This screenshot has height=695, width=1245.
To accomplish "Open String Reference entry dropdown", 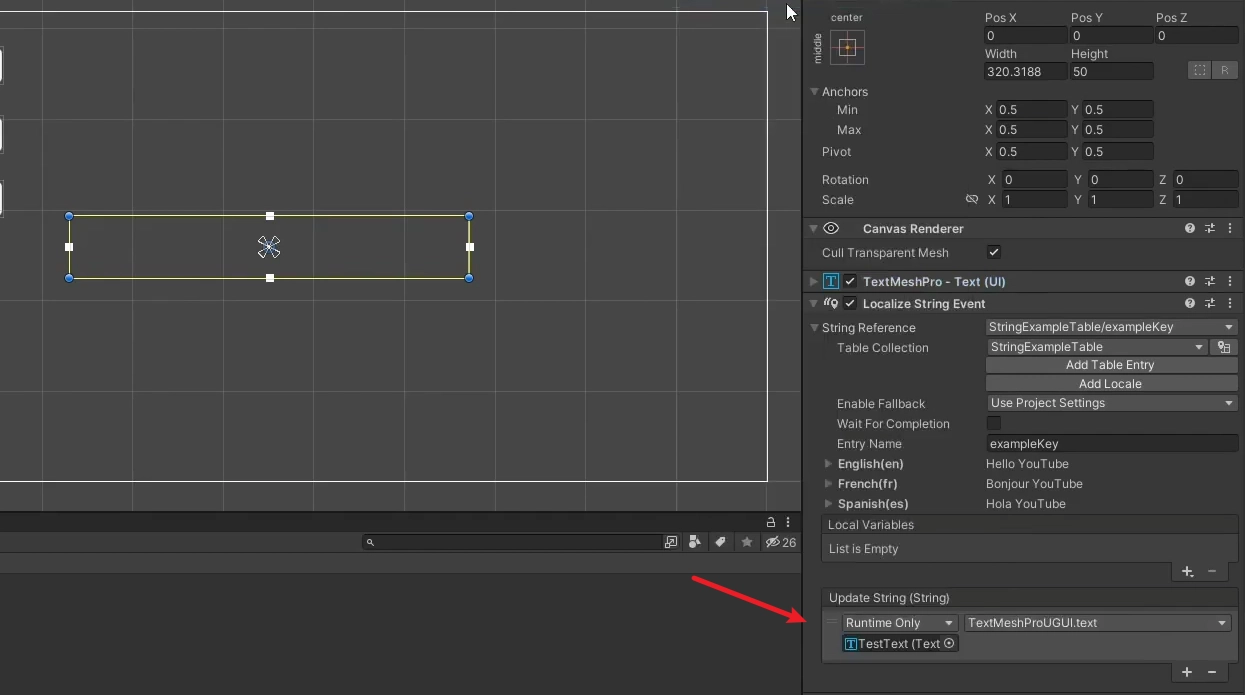I will click(x=1112, y=327).
